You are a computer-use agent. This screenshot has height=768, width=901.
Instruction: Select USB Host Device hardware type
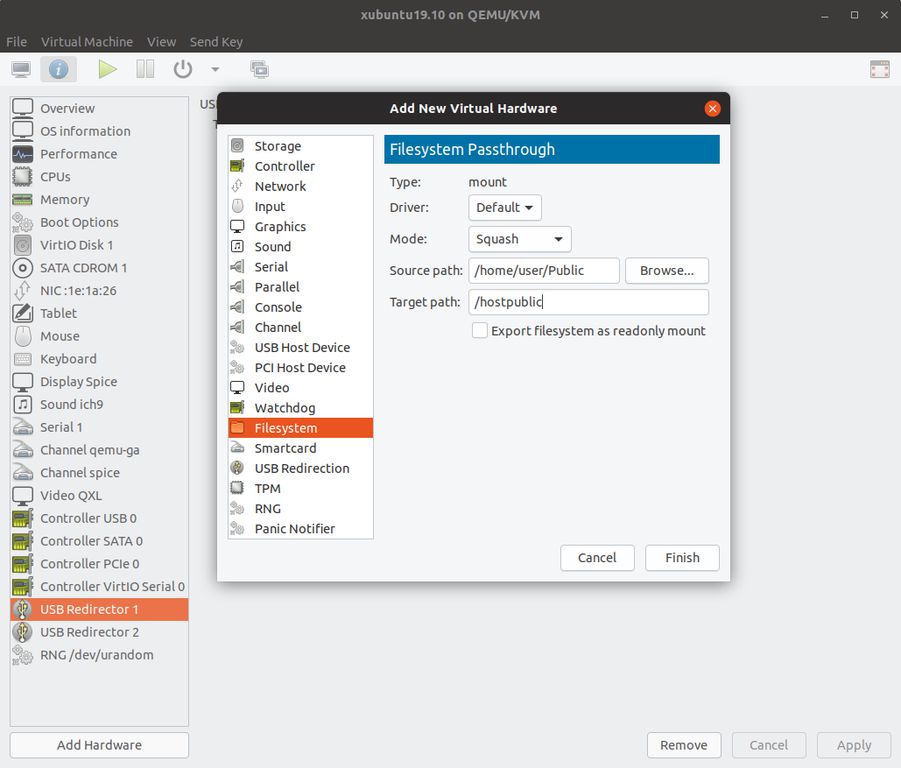(303, 347)
